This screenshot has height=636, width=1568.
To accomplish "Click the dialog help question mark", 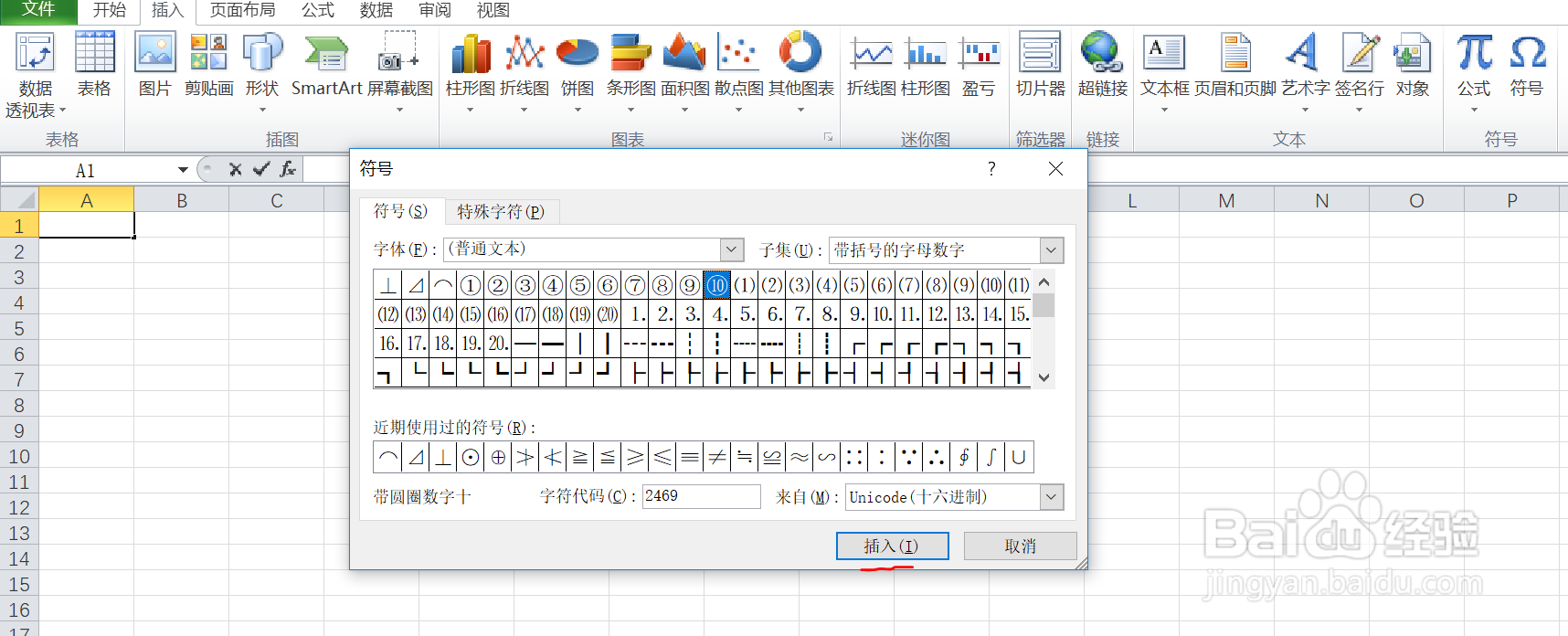I will coord(991,168).
